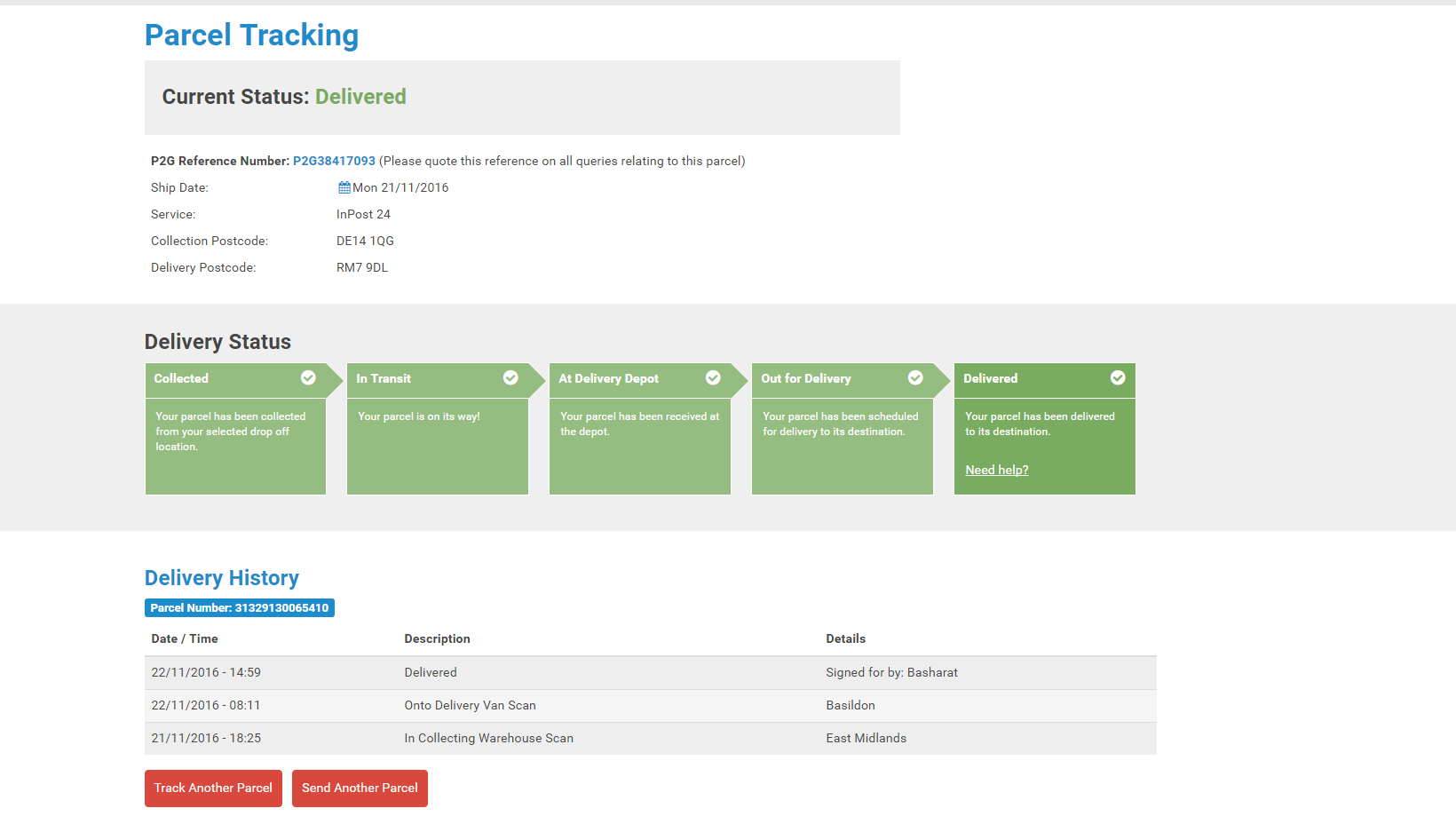This screenshot has height=832, width=1456.
Task: Click the Delivery History heading
Action: pyautogui.click(x=222, y=578)
